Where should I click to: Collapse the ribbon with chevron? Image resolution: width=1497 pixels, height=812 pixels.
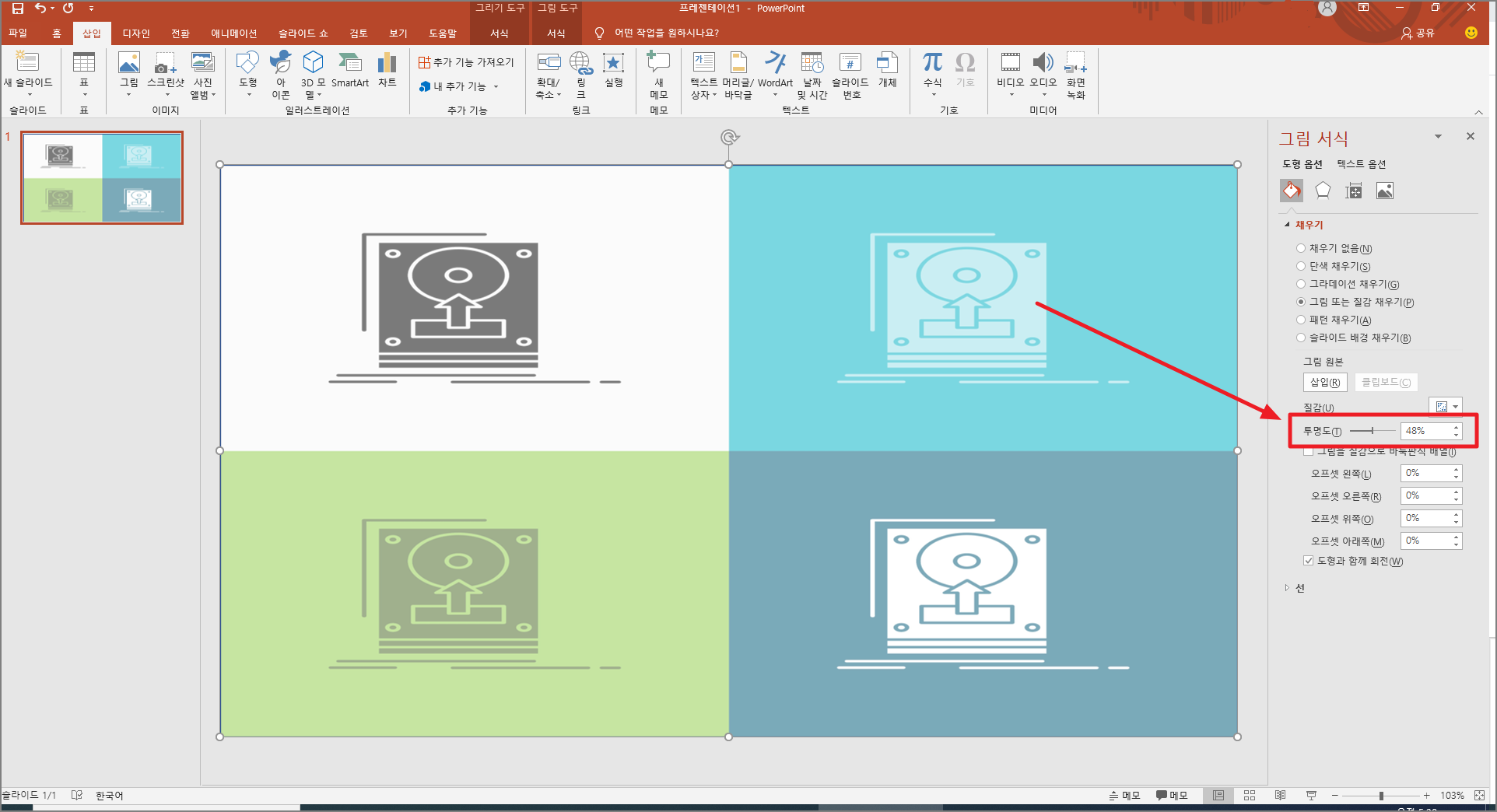1478,112
